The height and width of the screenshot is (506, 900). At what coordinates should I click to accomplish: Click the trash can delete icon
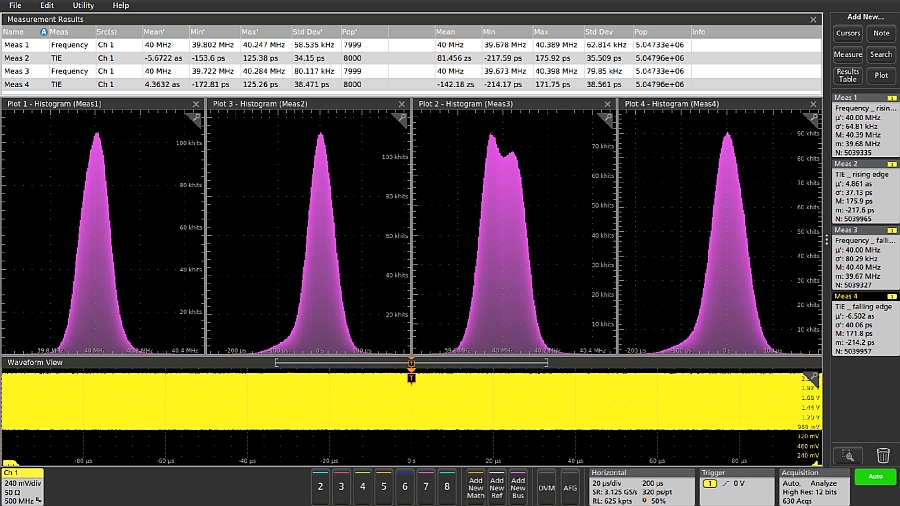(883, 455)
